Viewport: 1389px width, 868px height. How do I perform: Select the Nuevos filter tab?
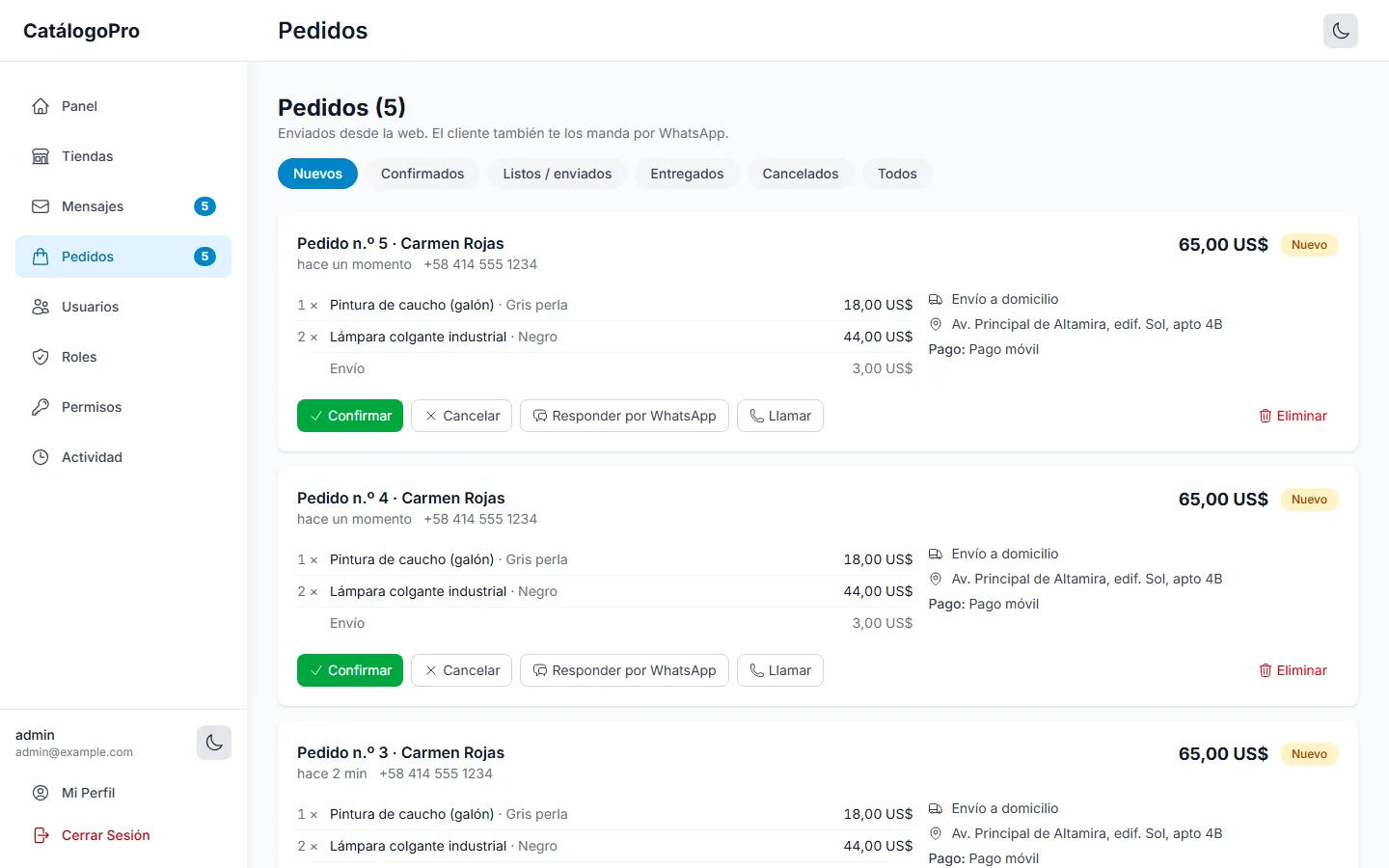(x=318, y=174)
